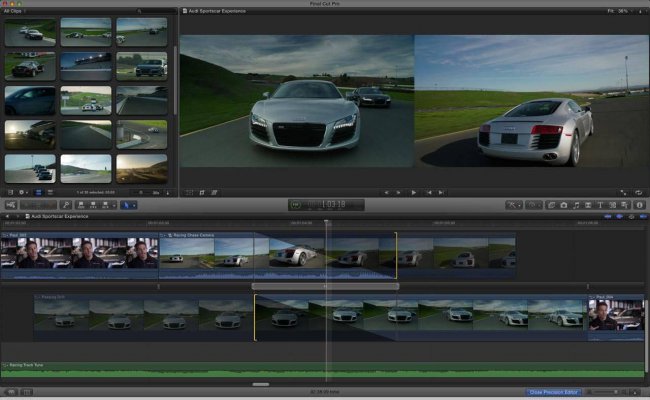The image size is (650, 400).
Task: Show the Event Library sidebar icon
Action: pyautogui.click(x=11, y=192)
